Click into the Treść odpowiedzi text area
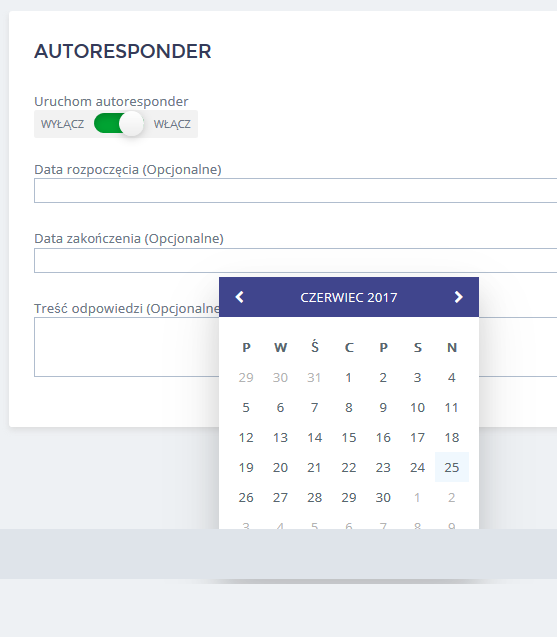This screenshot has height=637, width=557. tap(127, 347)
